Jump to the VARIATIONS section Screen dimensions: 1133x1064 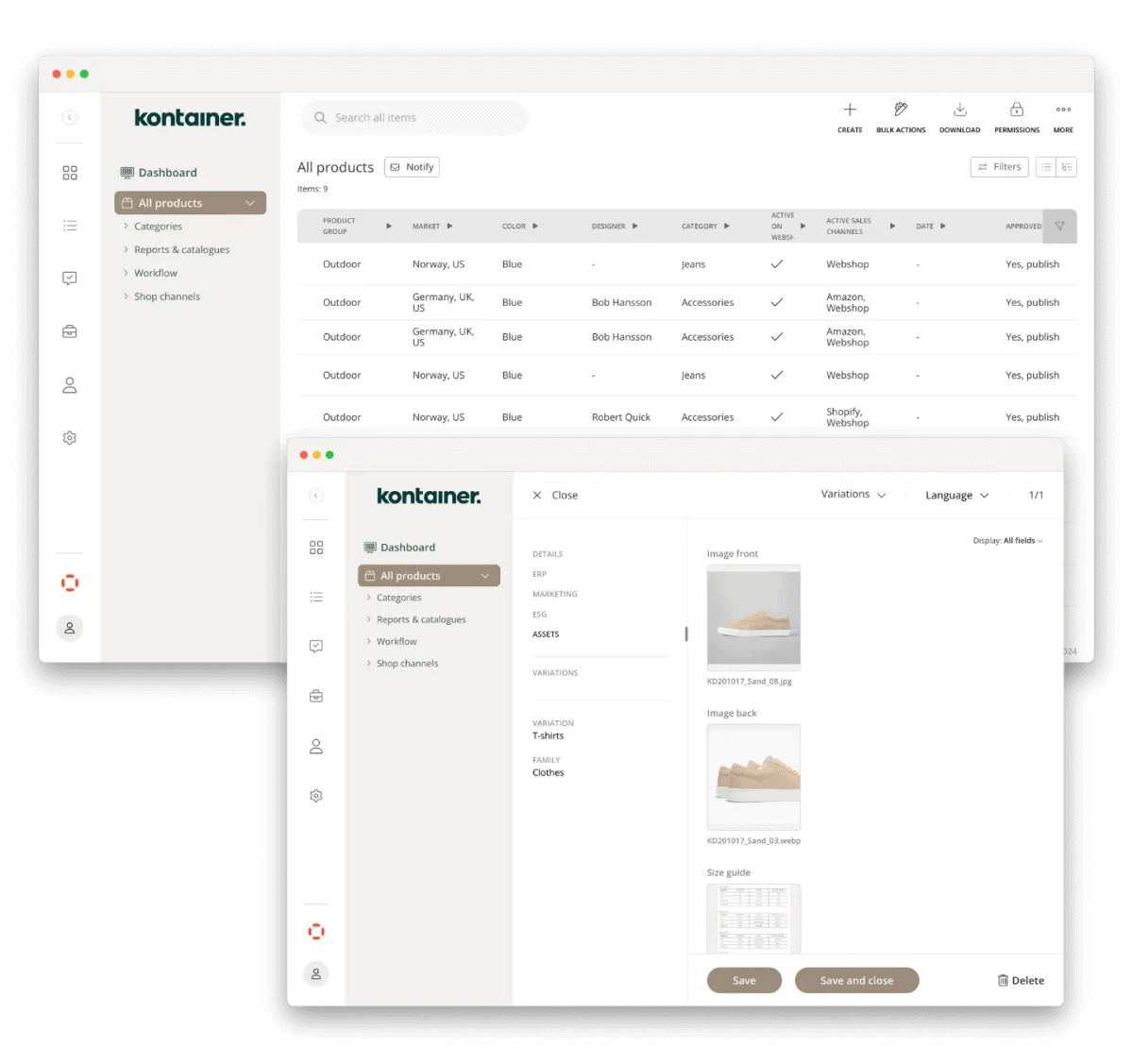click(555, 673)
